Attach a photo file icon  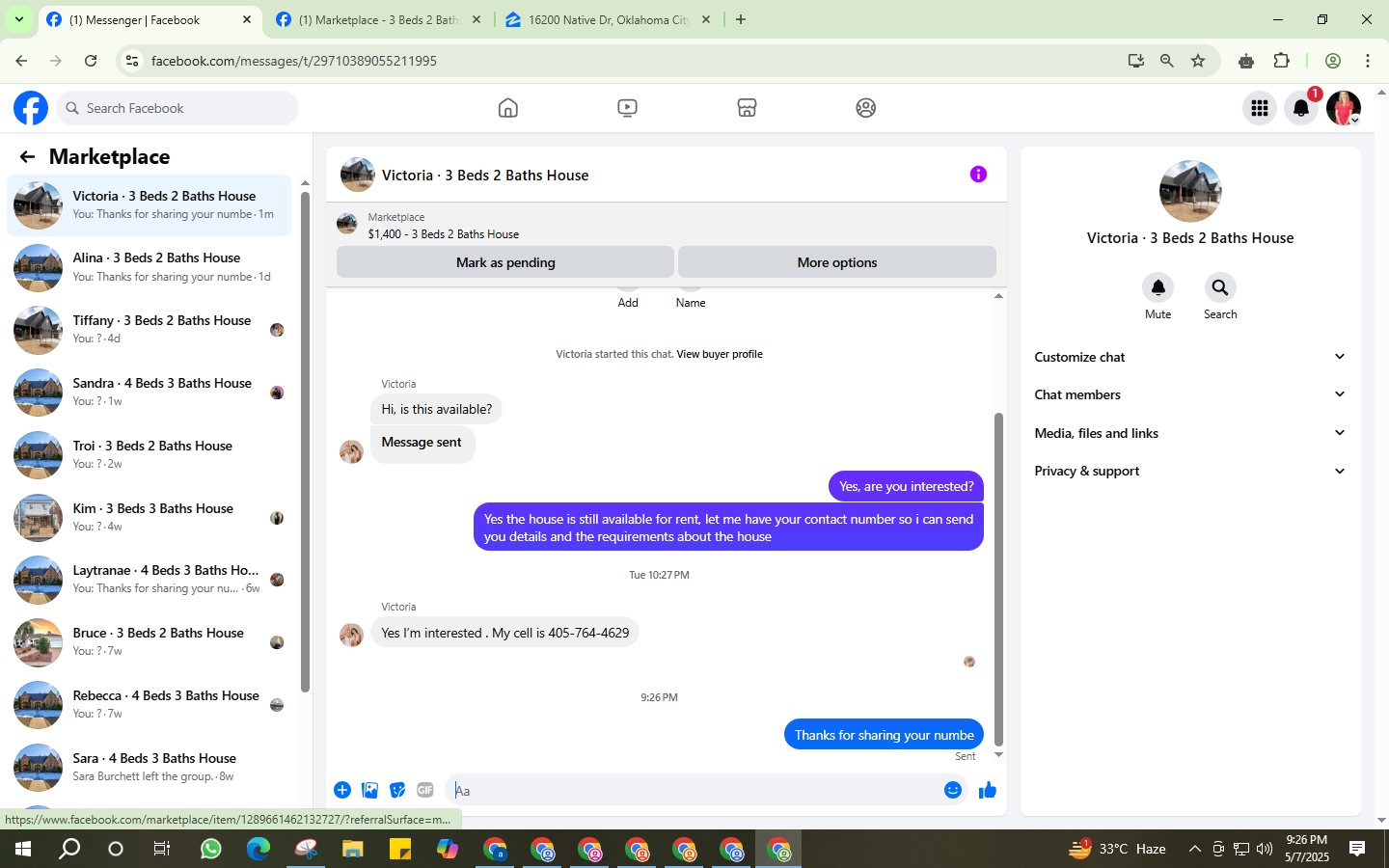coord(369,790)
